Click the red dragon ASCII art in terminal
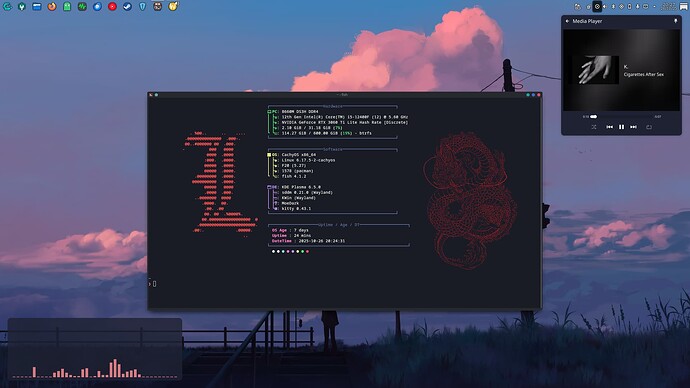This screenshot has height=388, width=690. (x=470, y=200)
